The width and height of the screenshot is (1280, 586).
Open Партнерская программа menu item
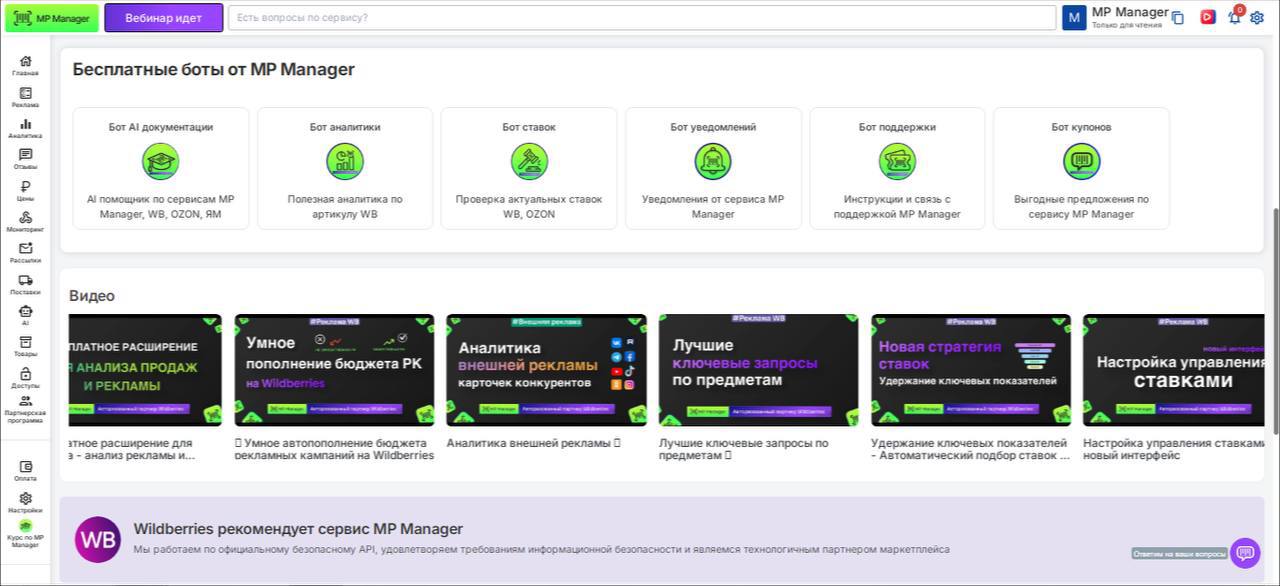tap(25, 408)
